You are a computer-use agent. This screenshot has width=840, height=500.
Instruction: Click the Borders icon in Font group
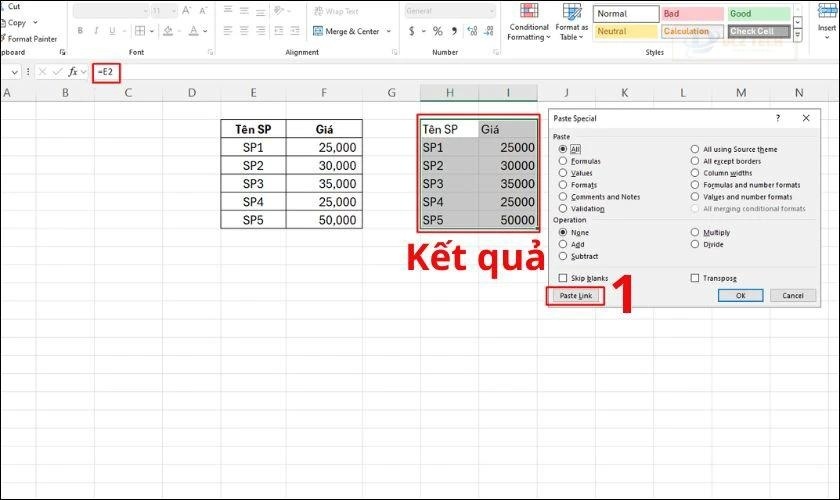140,31
